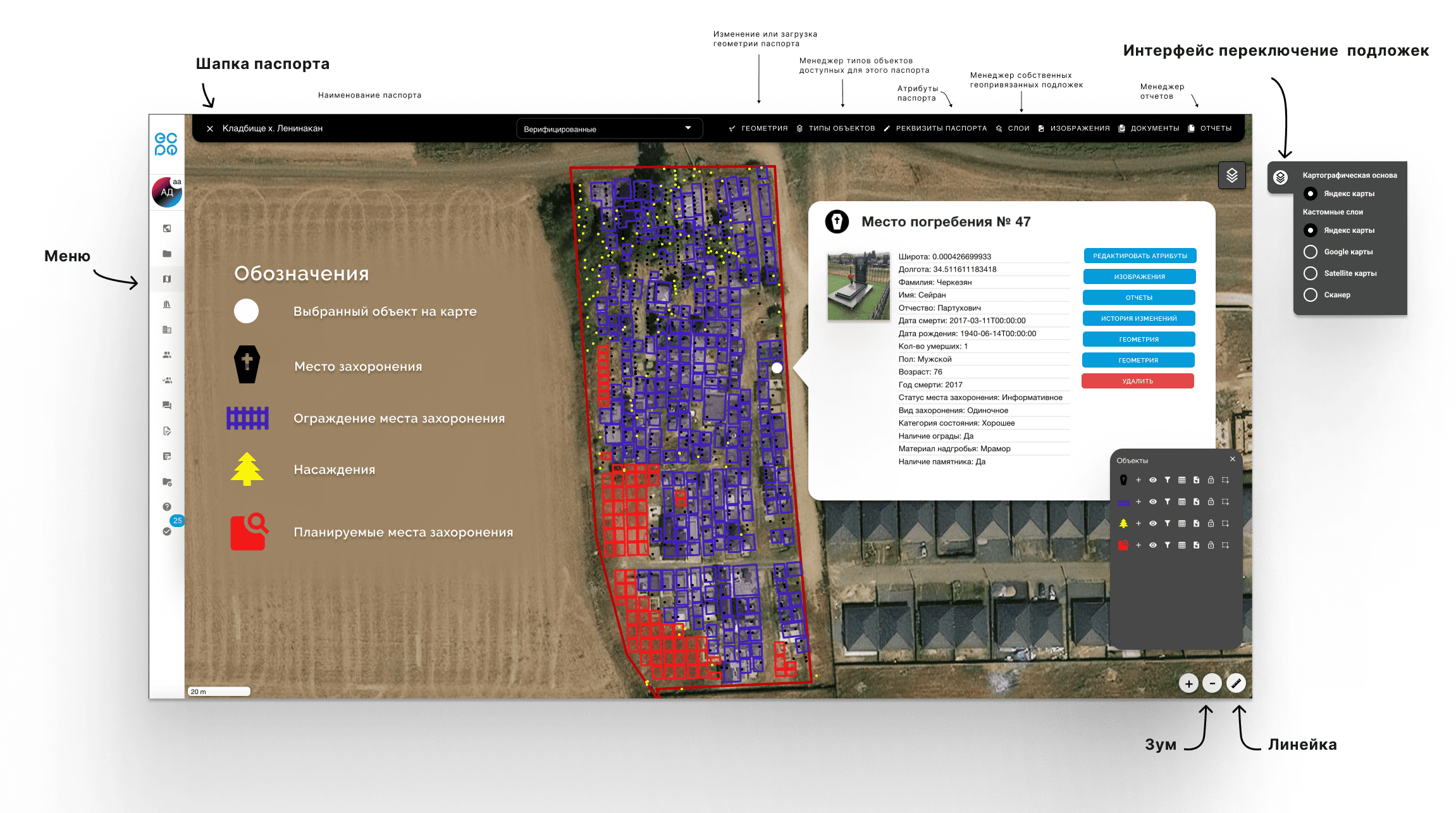
Task: Open the folder icon in left menu
Action: point(167,254)
